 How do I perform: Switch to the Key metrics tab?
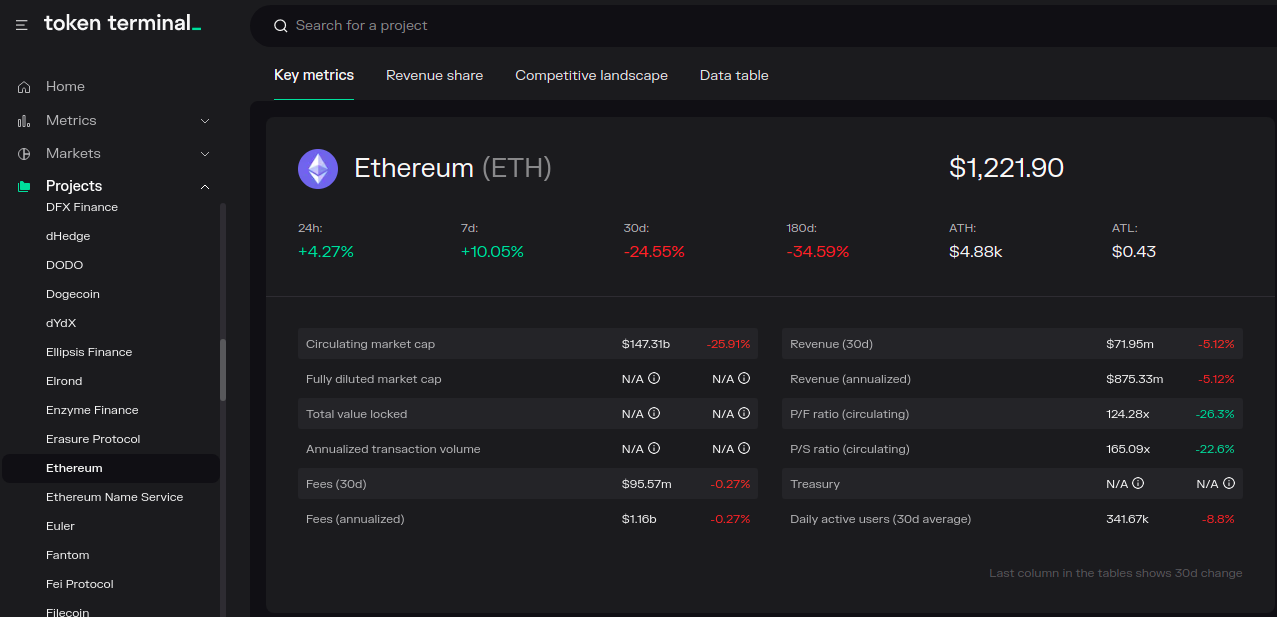coord(314,75)
